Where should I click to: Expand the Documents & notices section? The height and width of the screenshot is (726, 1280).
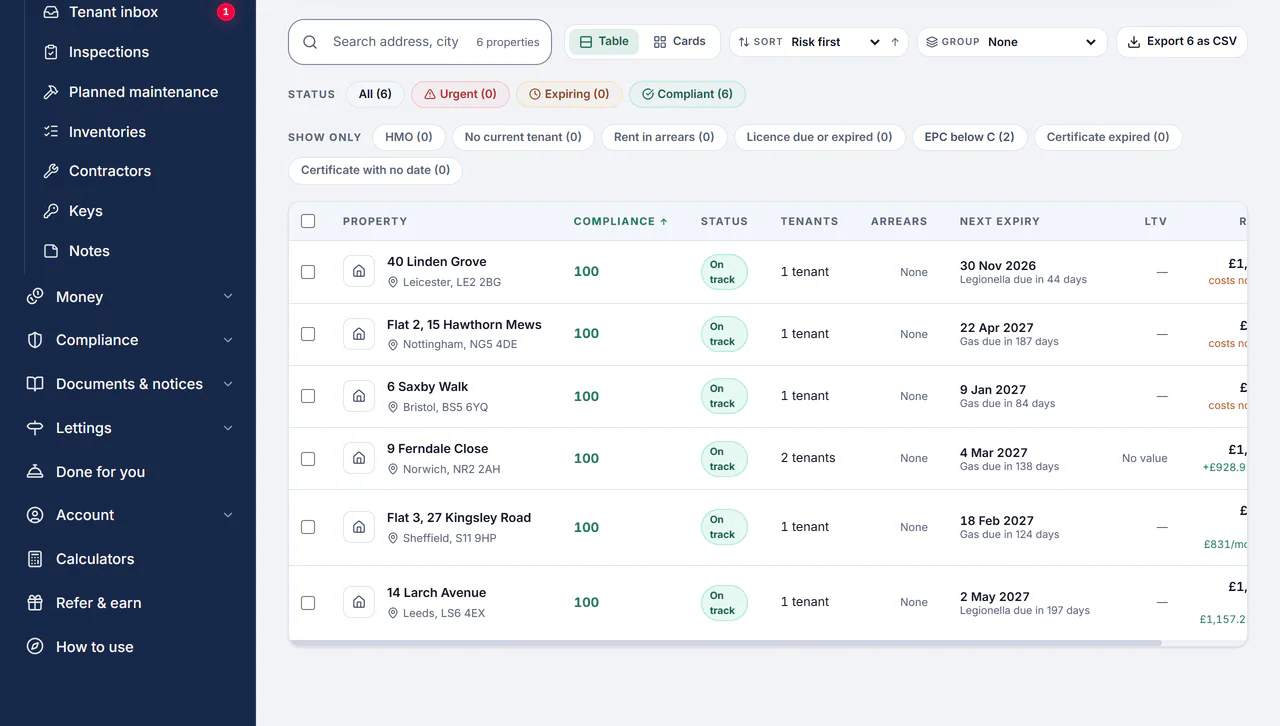130,384
